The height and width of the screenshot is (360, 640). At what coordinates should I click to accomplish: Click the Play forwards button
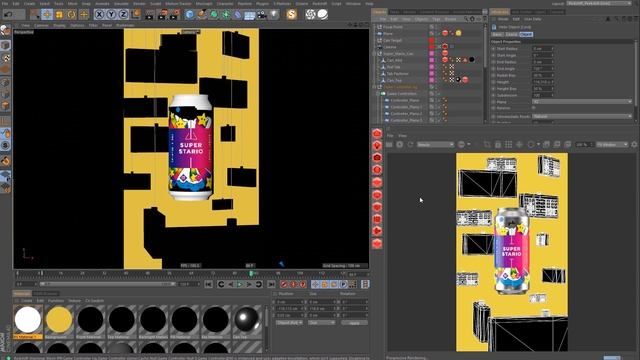pos(240,284)
